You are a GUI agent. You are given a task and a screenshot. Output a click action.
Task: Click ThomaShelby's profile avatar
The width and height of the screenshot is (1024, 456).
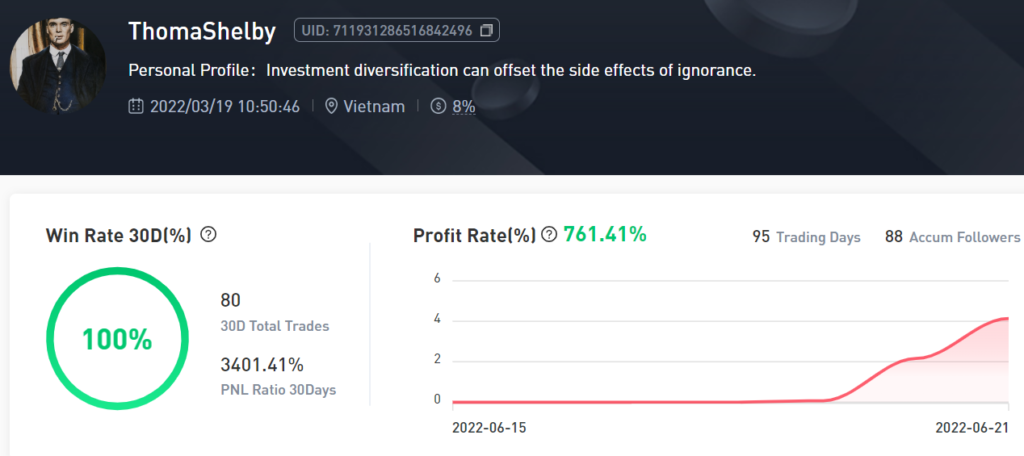(58, 64)
